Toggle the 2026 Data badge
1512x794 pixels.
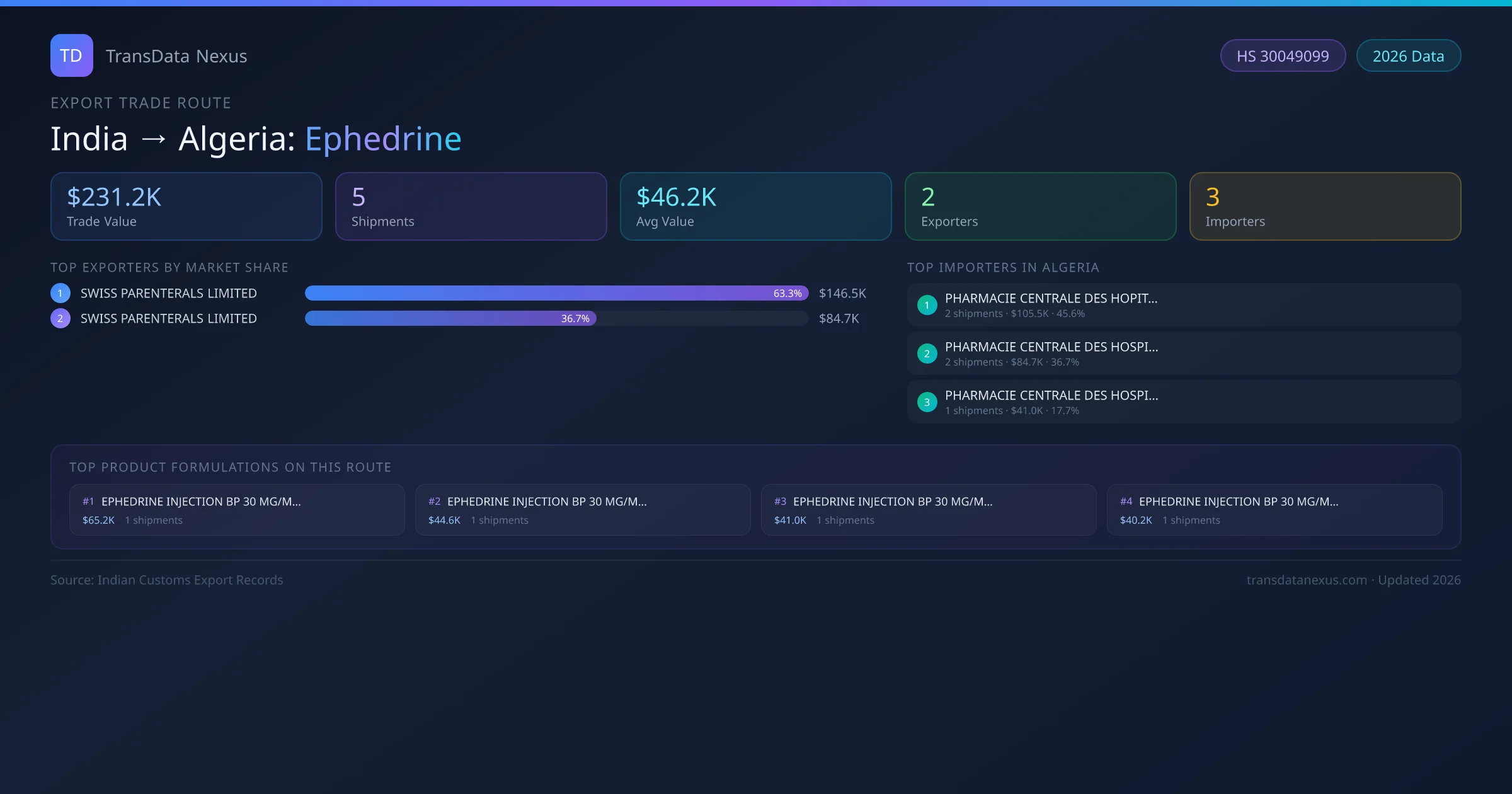(x=1409, y=55)
